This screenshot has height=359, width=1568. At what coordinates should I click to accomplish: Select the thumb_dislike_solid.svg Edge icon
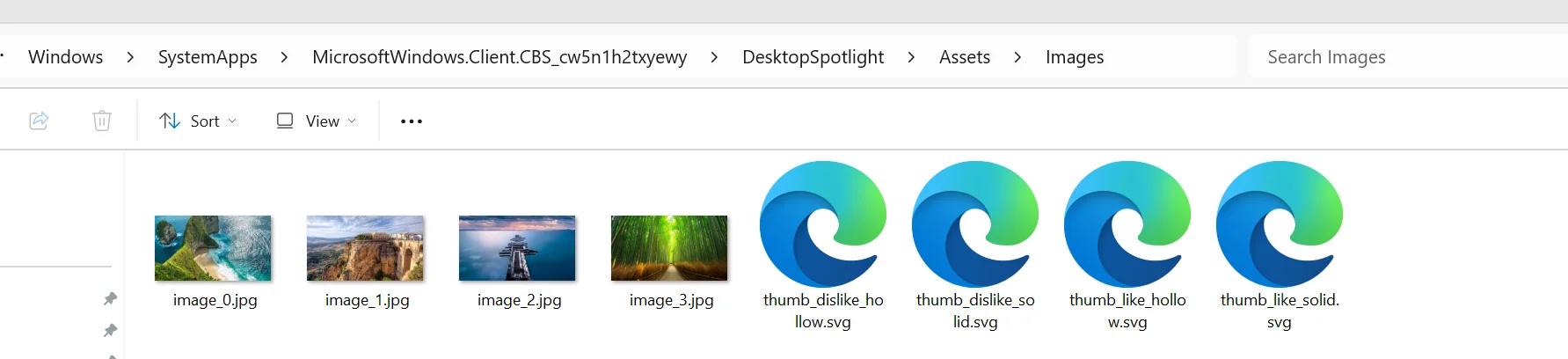(975, 223)
